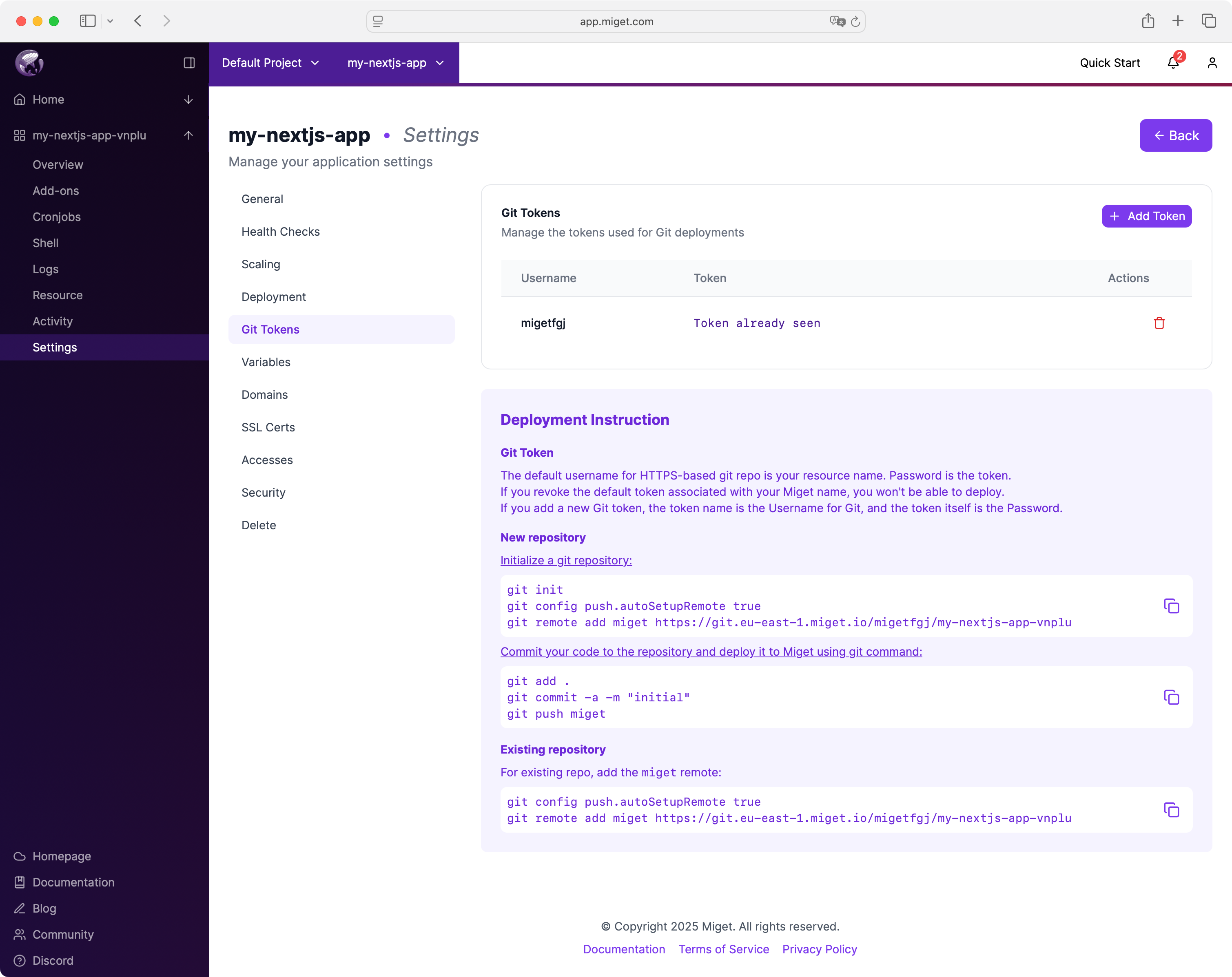Image resolution: width=1232 pixels, height=977 pixels.
Task: Click the 'Token already seen' text
Action: point(757,323)
